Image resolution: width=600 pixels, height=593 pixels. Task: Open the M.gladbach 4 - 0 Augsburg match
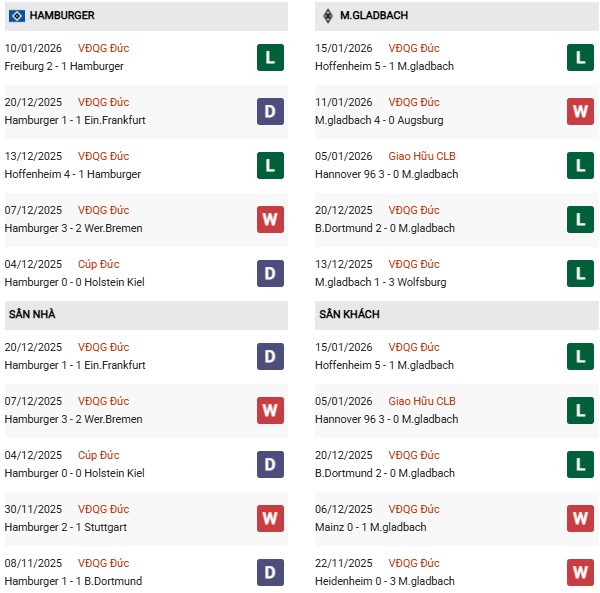pyautogui.click(x=379, y=120)
